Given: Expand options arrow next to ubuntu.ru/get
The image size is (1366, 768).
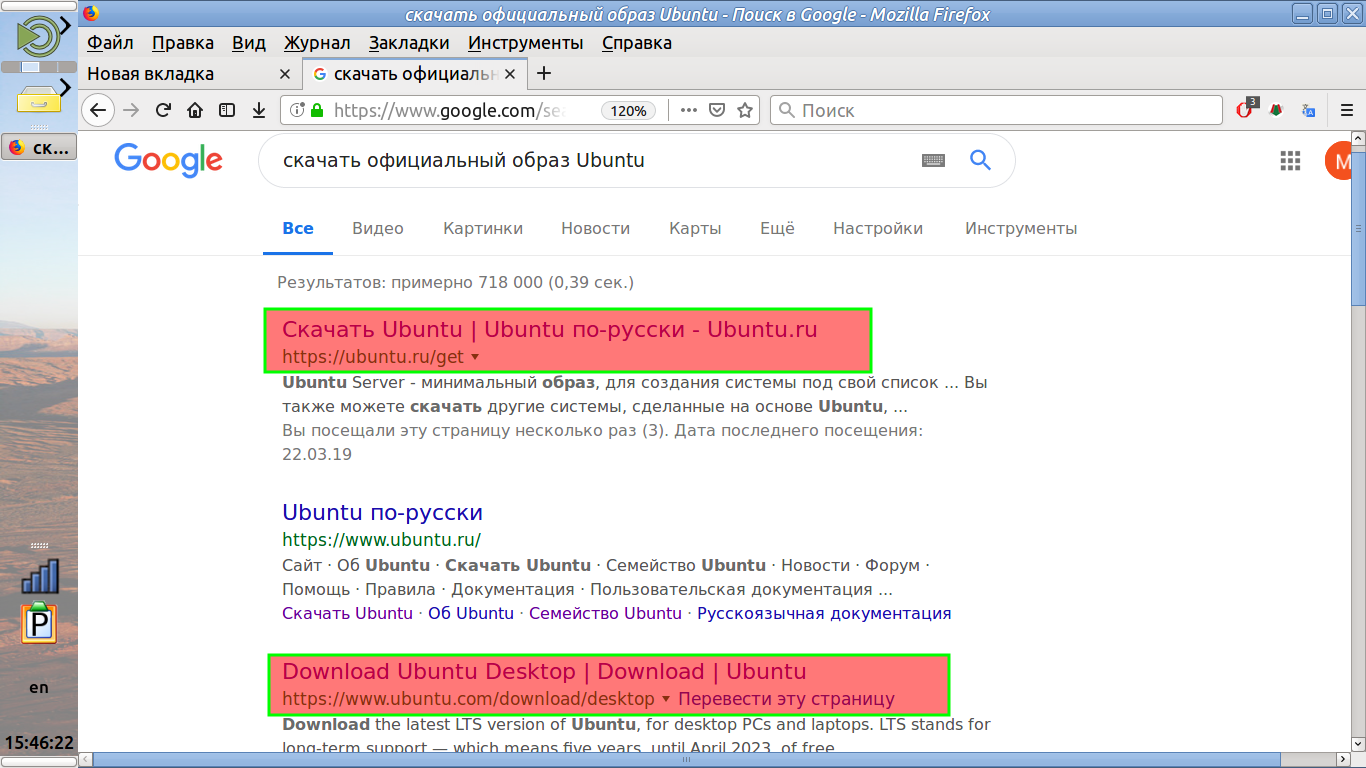Looking at the screenshot, I should (475, 357).
